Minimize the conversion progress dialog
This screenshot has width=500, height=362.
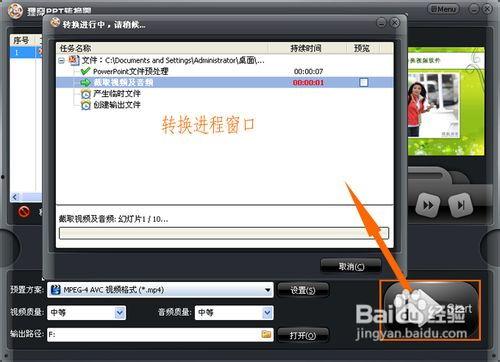(381, 23)
